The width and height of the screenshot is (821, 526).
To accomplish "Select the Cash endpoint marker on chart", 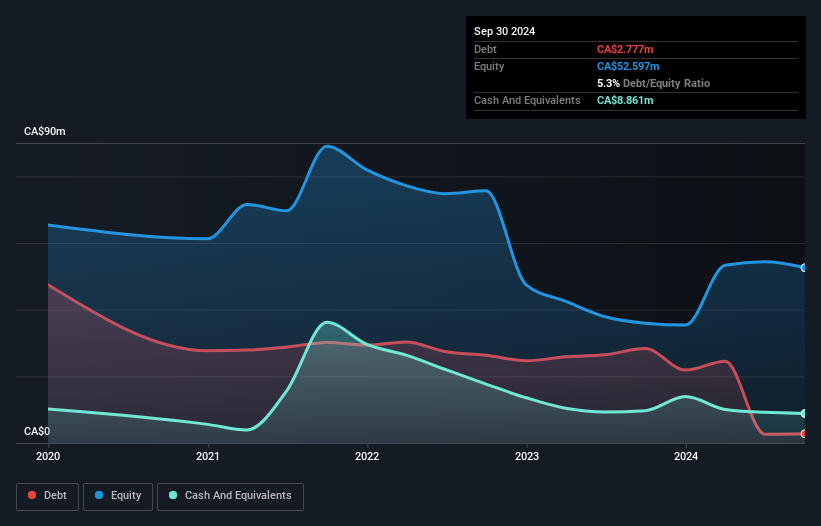I will (804, 413).
